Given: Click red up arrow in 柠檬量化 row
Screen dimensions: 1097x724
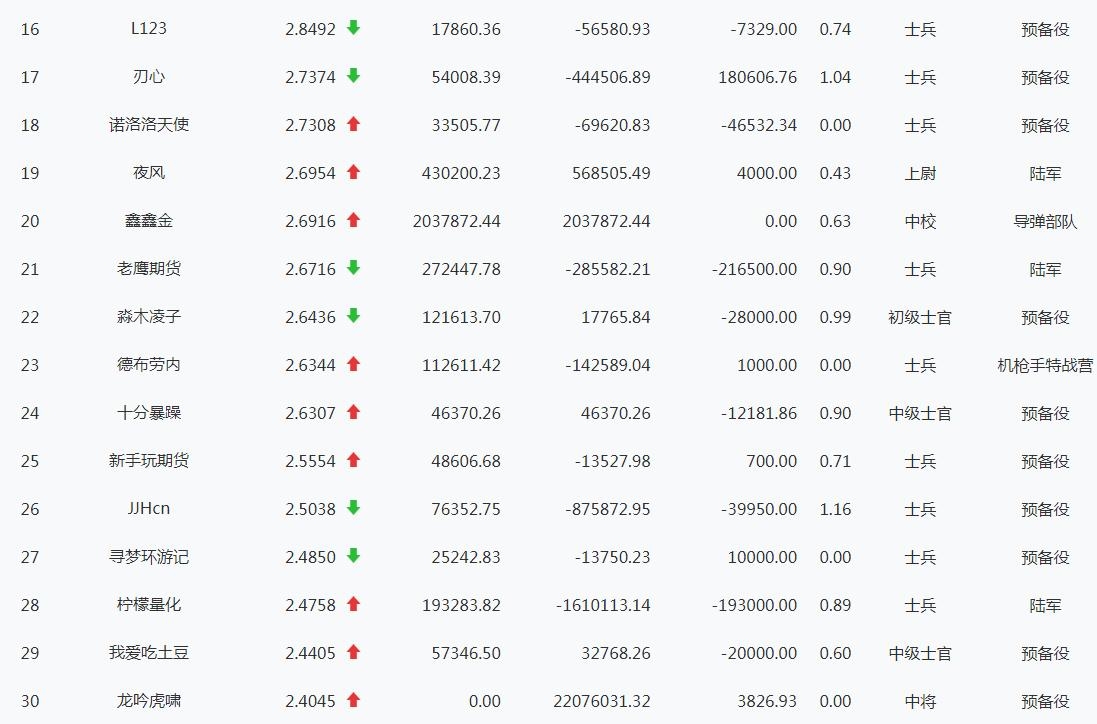Looking at the screenshot, I should pyautogui.click(x=353, y=604).
